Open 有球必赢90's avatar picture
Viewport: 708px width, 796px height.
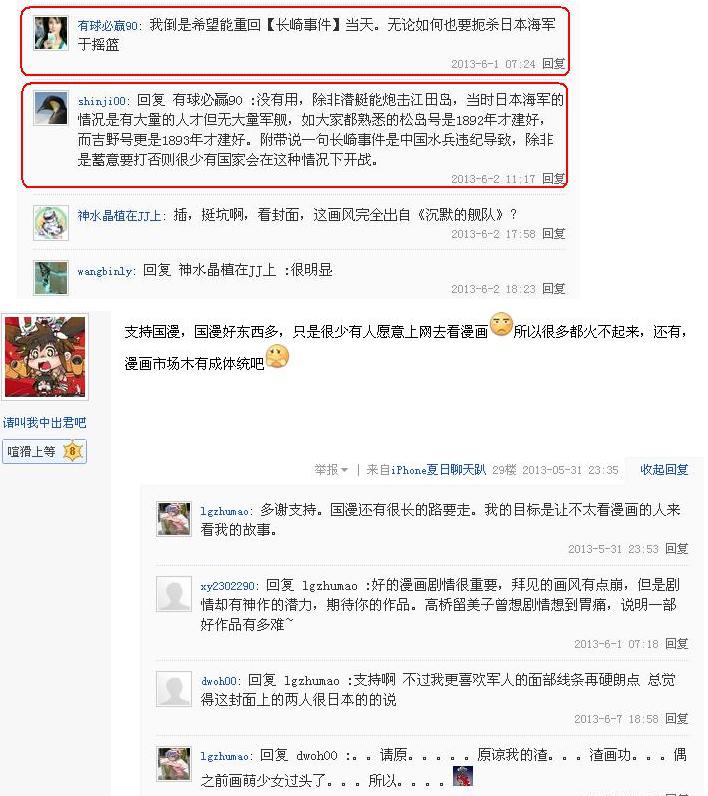tap(51, 33)
